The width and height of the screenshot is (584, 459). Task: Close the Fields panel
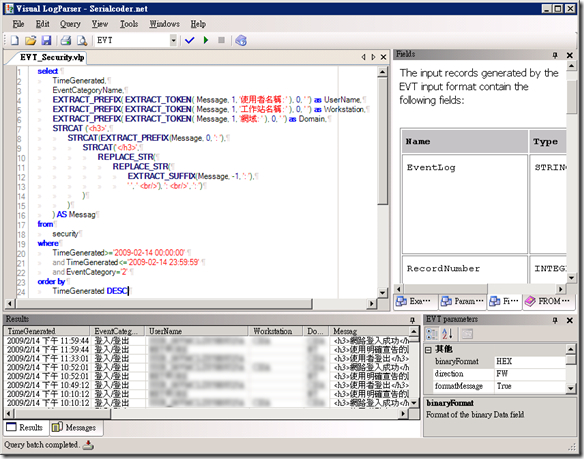tap(569, 55)
